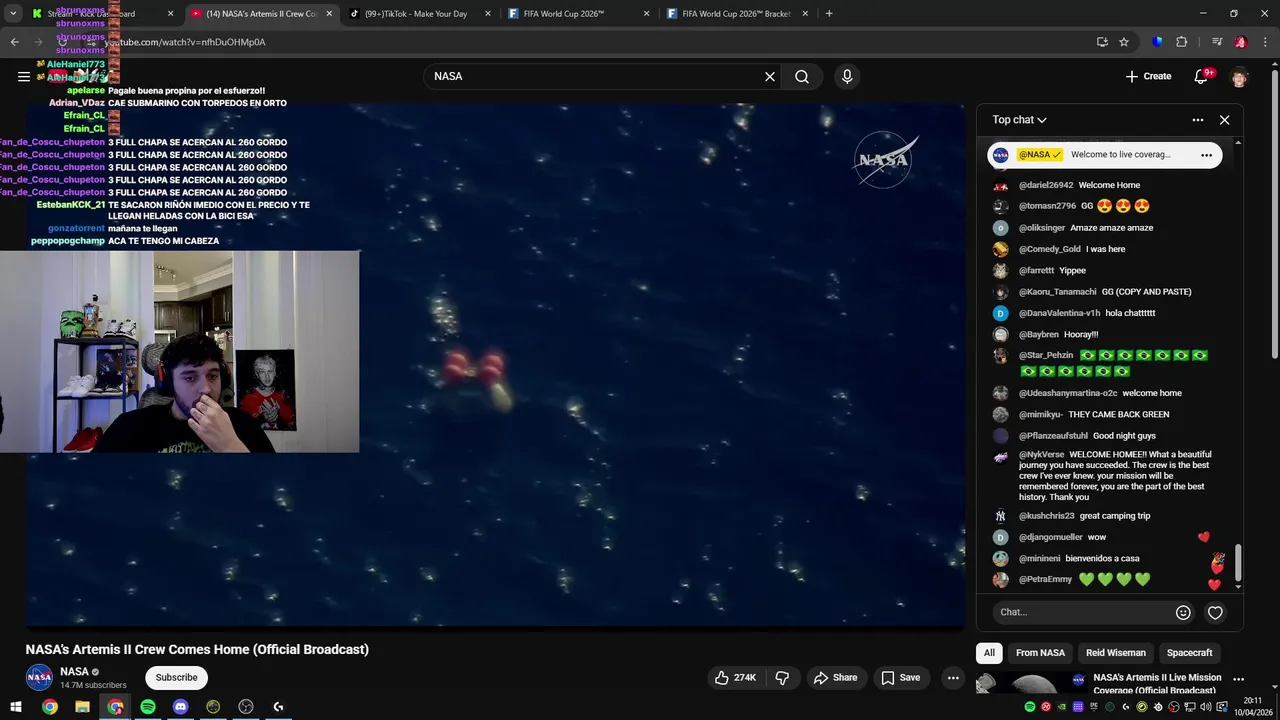The height and width of the screenshot is (720, 1280).
Task: Close the live chat panel
Action: coord(1224,120)
